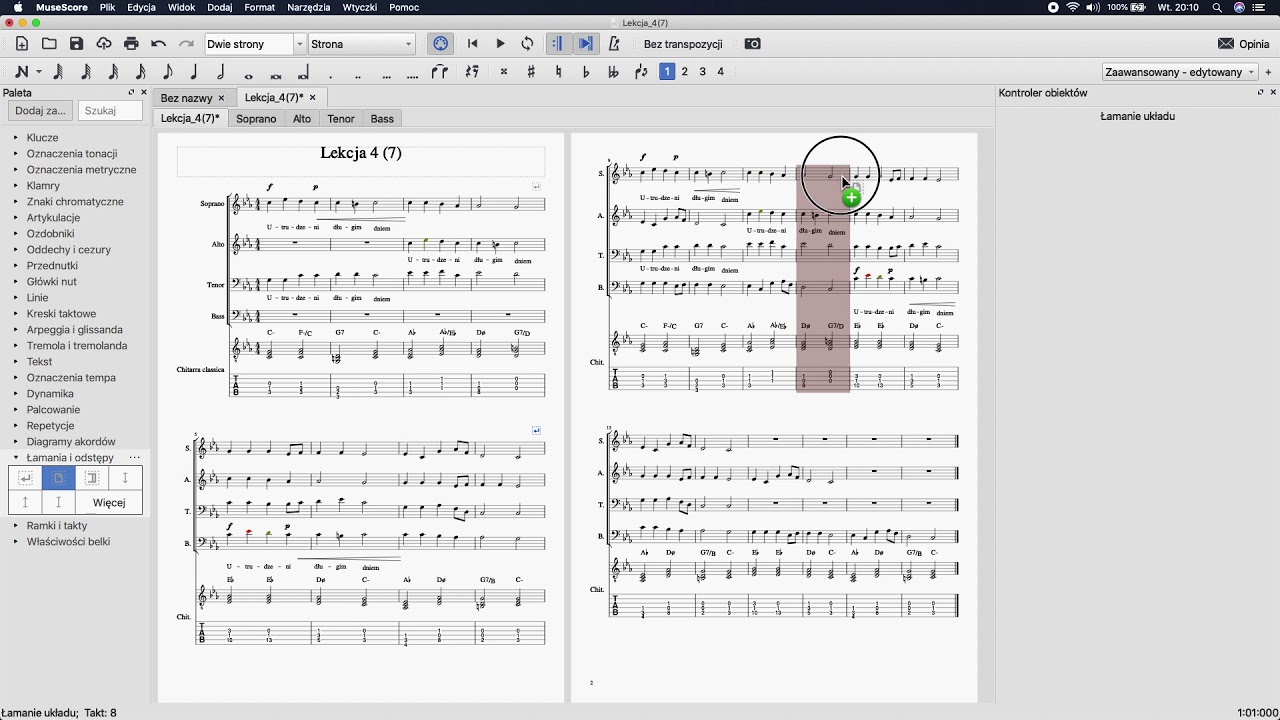
Task: Open workspace dropdown Zaawansowany - edytowany
Action: [1179, 72]
